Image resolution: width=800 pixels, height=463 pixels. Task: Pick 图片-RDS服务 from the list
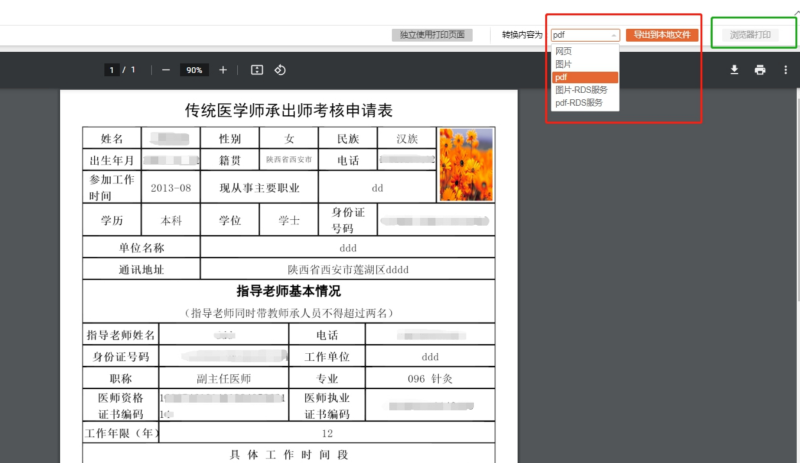(581, 90)
